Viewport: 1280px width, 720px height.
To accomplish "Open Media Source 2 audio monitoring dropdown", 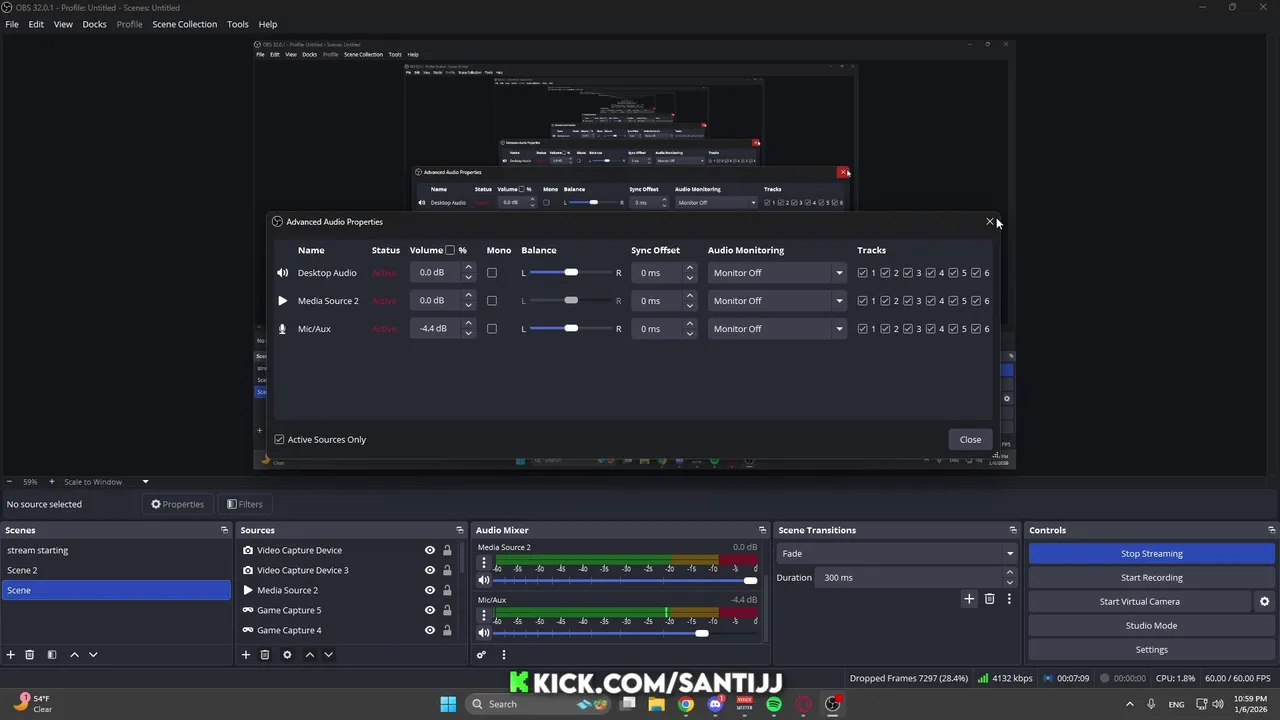I will click(x=777, y=301).
